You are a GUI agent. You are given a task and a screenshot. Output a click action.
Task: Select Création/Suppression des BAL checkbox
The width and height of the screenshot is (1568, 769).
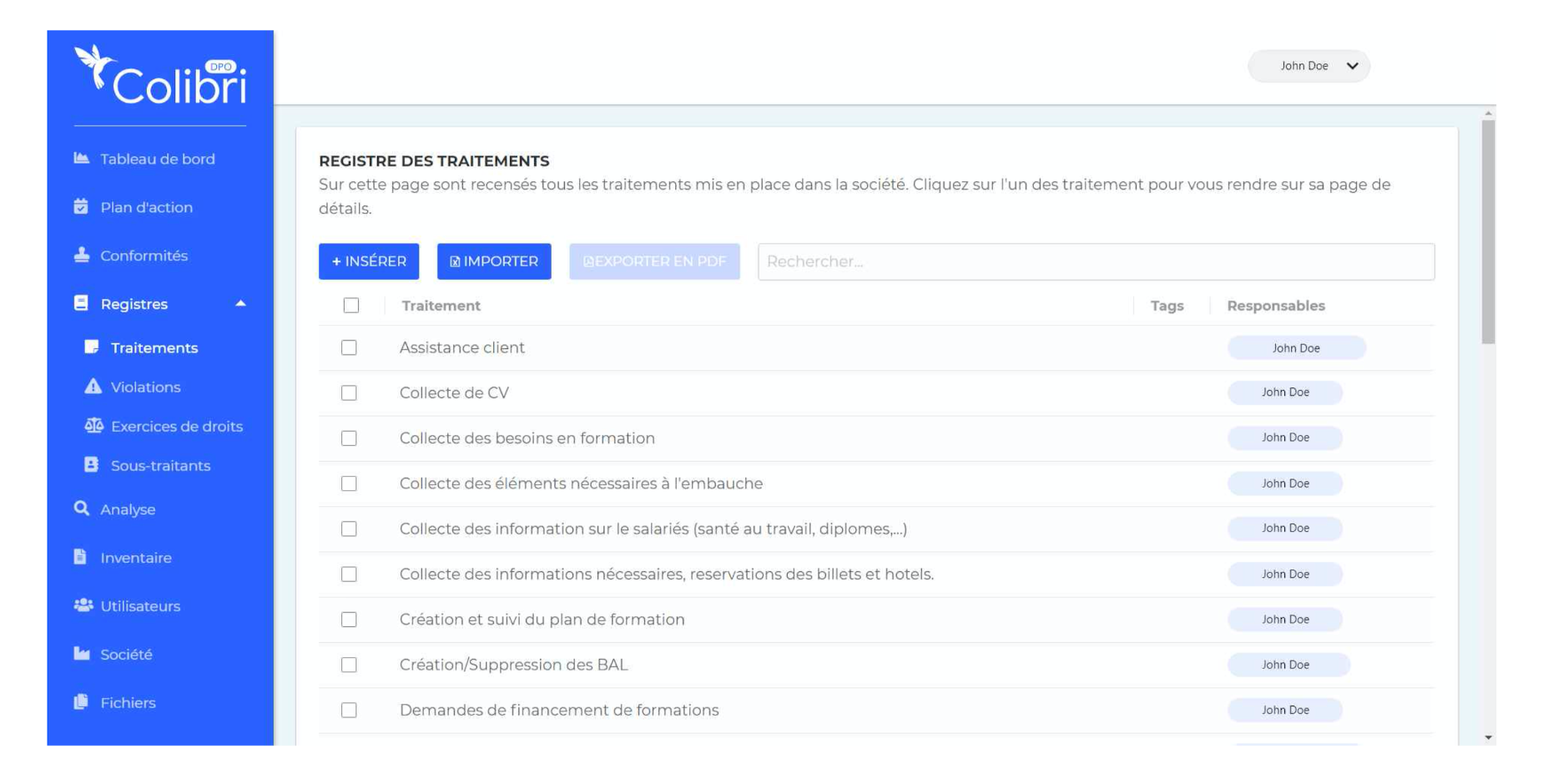[x=349, y=665]
